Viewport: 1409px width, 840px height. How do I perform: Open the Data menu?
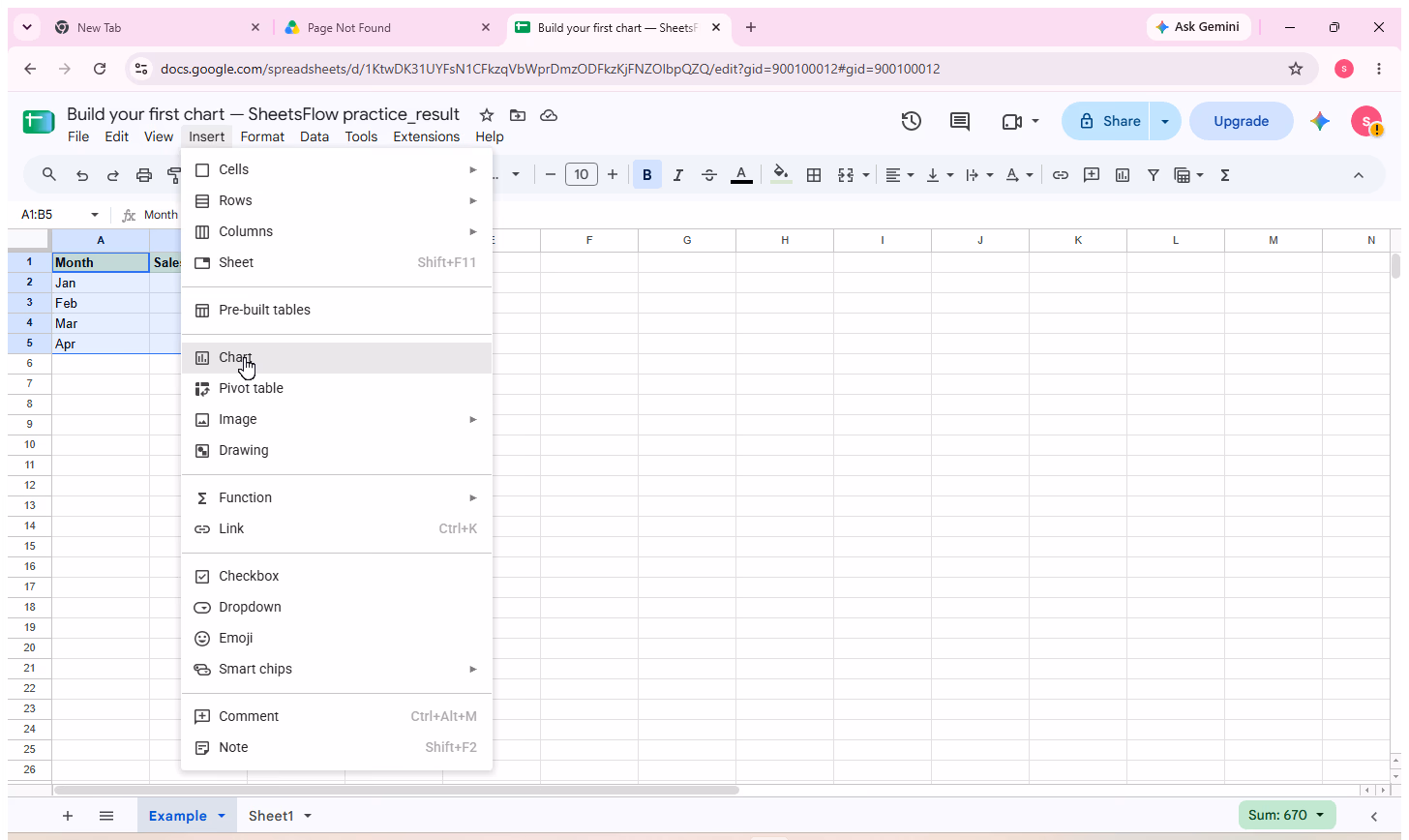coord(315,136)
